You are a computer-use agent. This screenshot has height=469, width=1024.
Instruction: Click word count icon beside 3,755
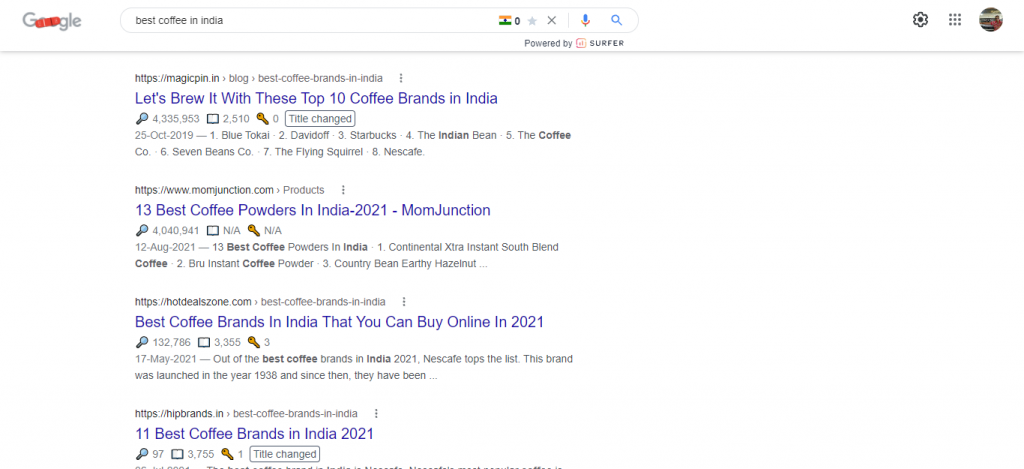pos(177,454)
